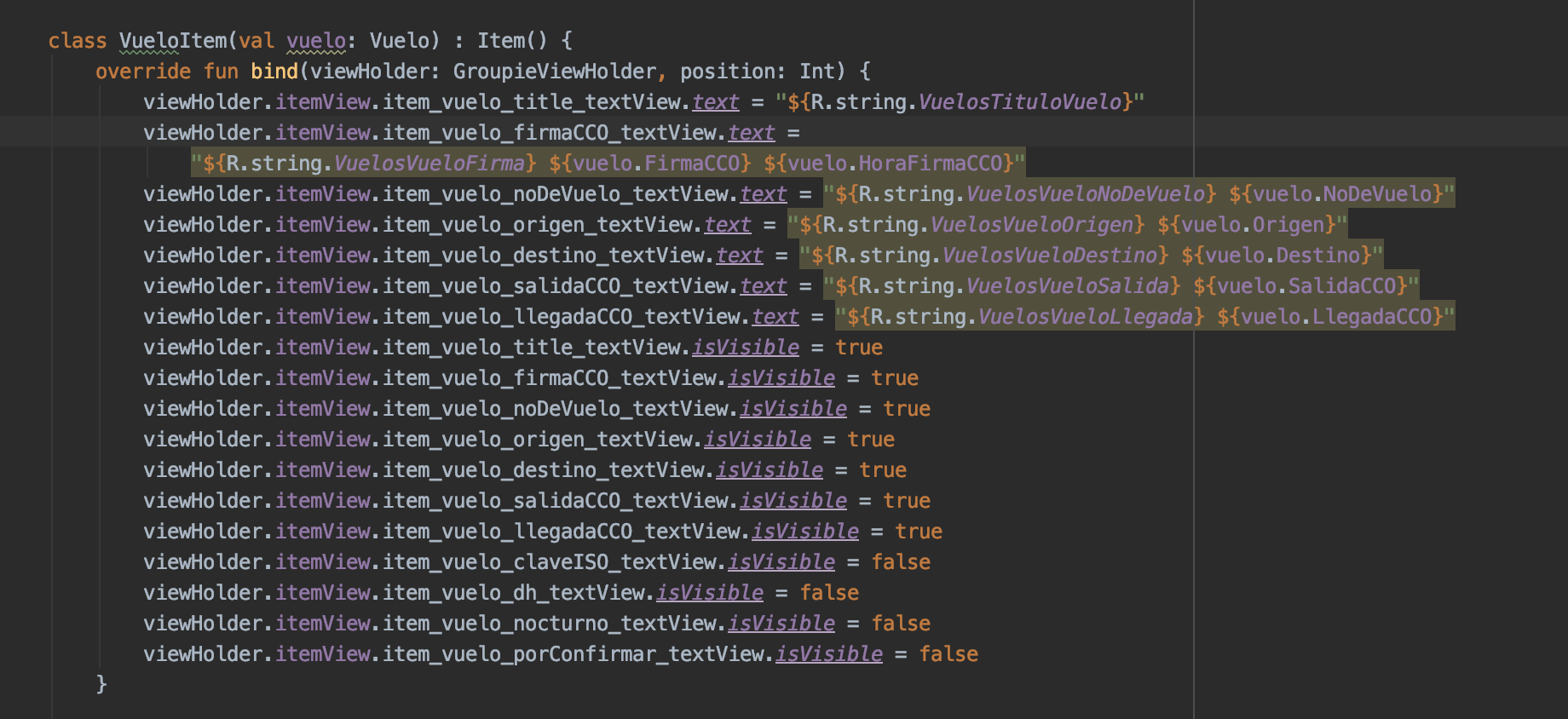
Task: Click the bind function name
Action: (x=274, y=72)
